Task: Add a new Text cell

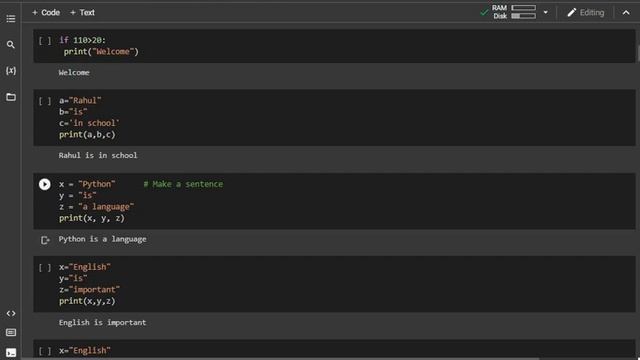Action: [x=82, y=13]
